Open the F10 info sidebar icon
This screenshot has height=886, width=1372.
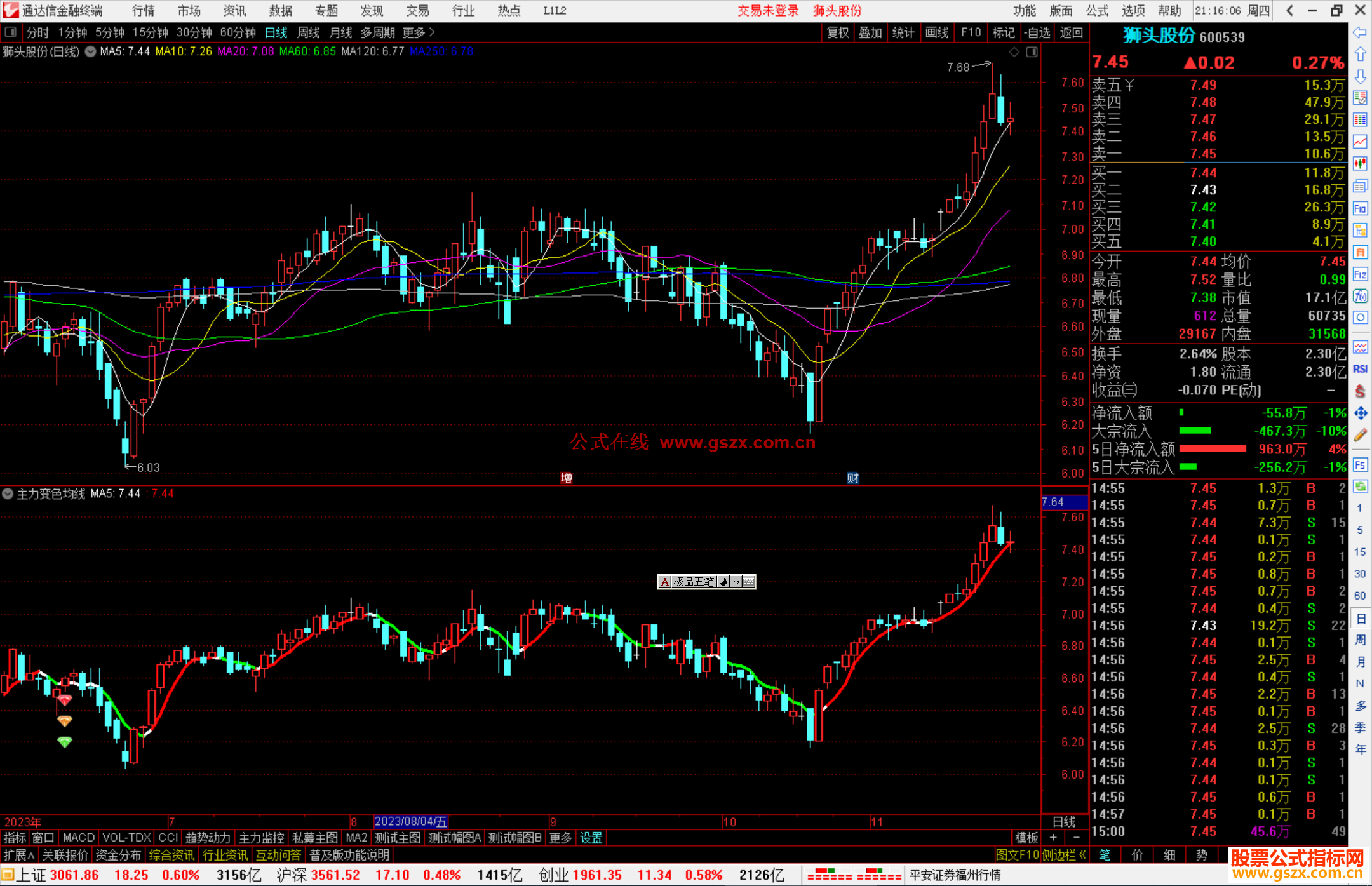(1360, 208)
